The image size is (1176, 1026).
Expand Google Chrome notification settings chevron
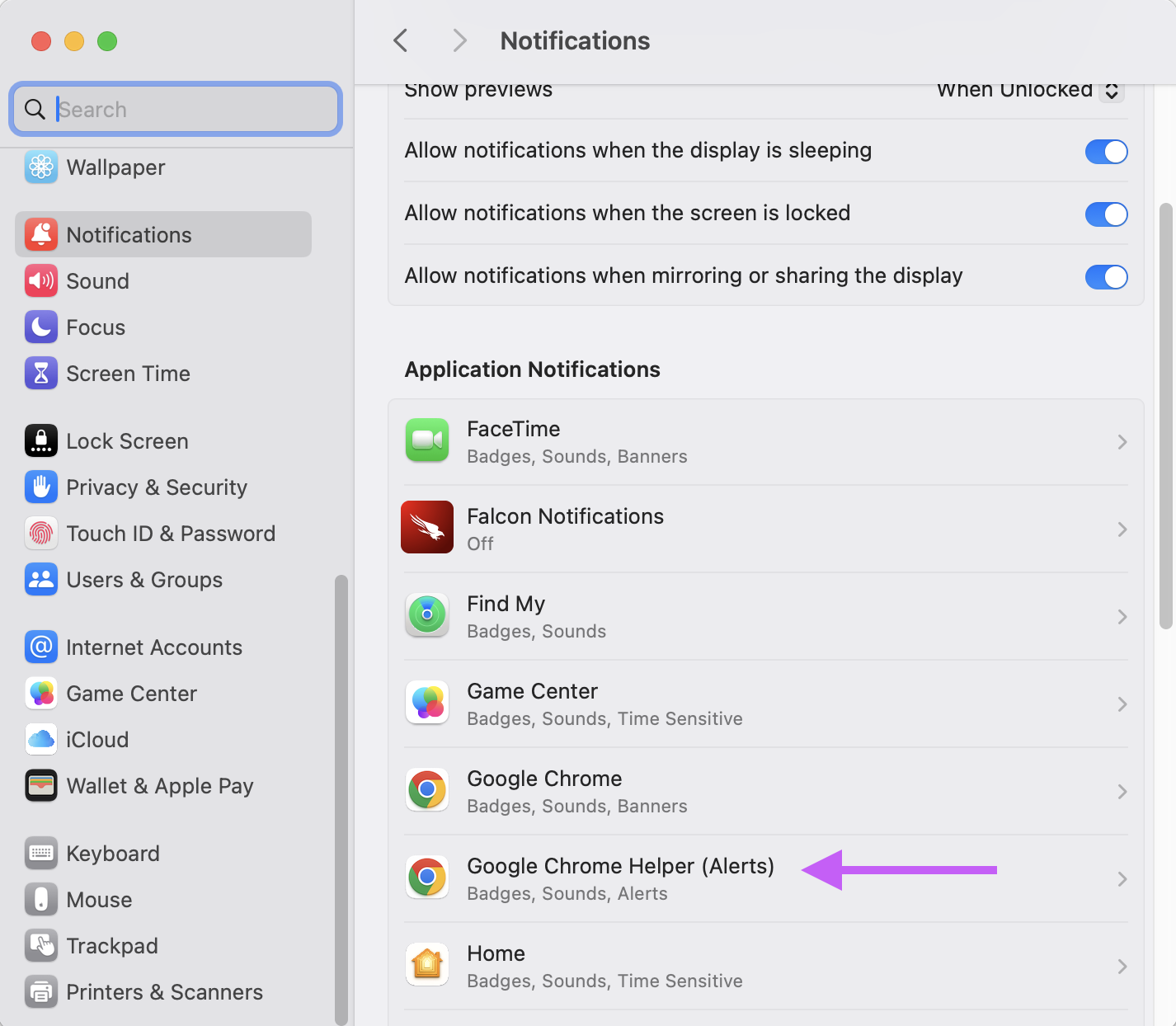[1122, 792]
